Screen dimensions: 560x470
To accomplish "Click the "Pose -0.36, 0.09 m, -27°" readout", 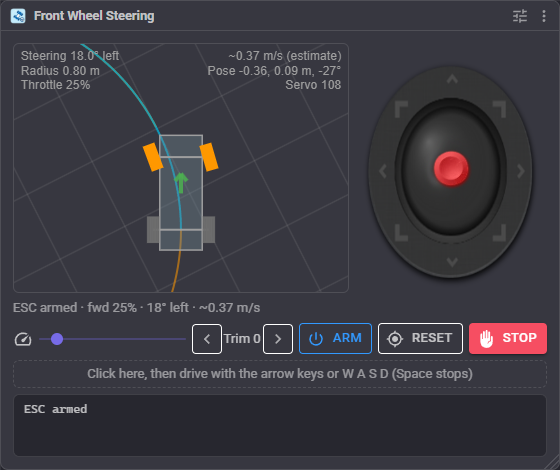I will coord(274,71).
